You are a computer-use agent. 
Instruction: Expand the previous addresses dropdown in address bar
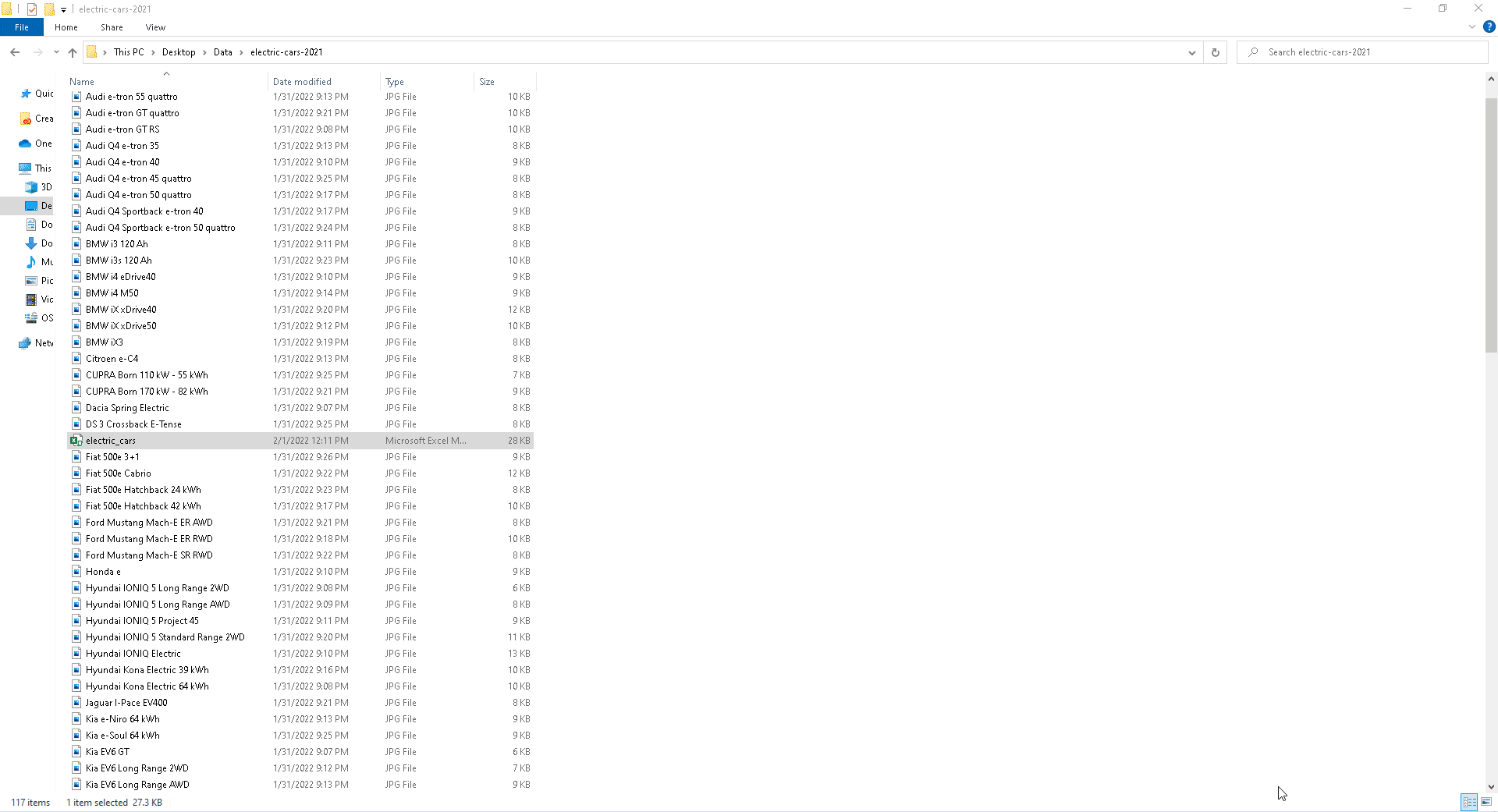coord(1191,52)
